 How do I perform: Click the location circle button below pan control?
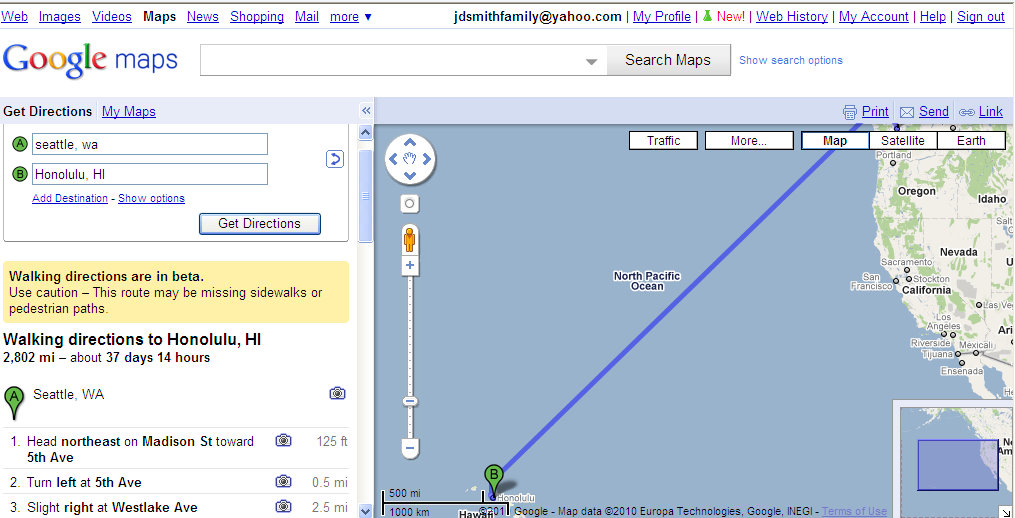[x=410, y=204]
